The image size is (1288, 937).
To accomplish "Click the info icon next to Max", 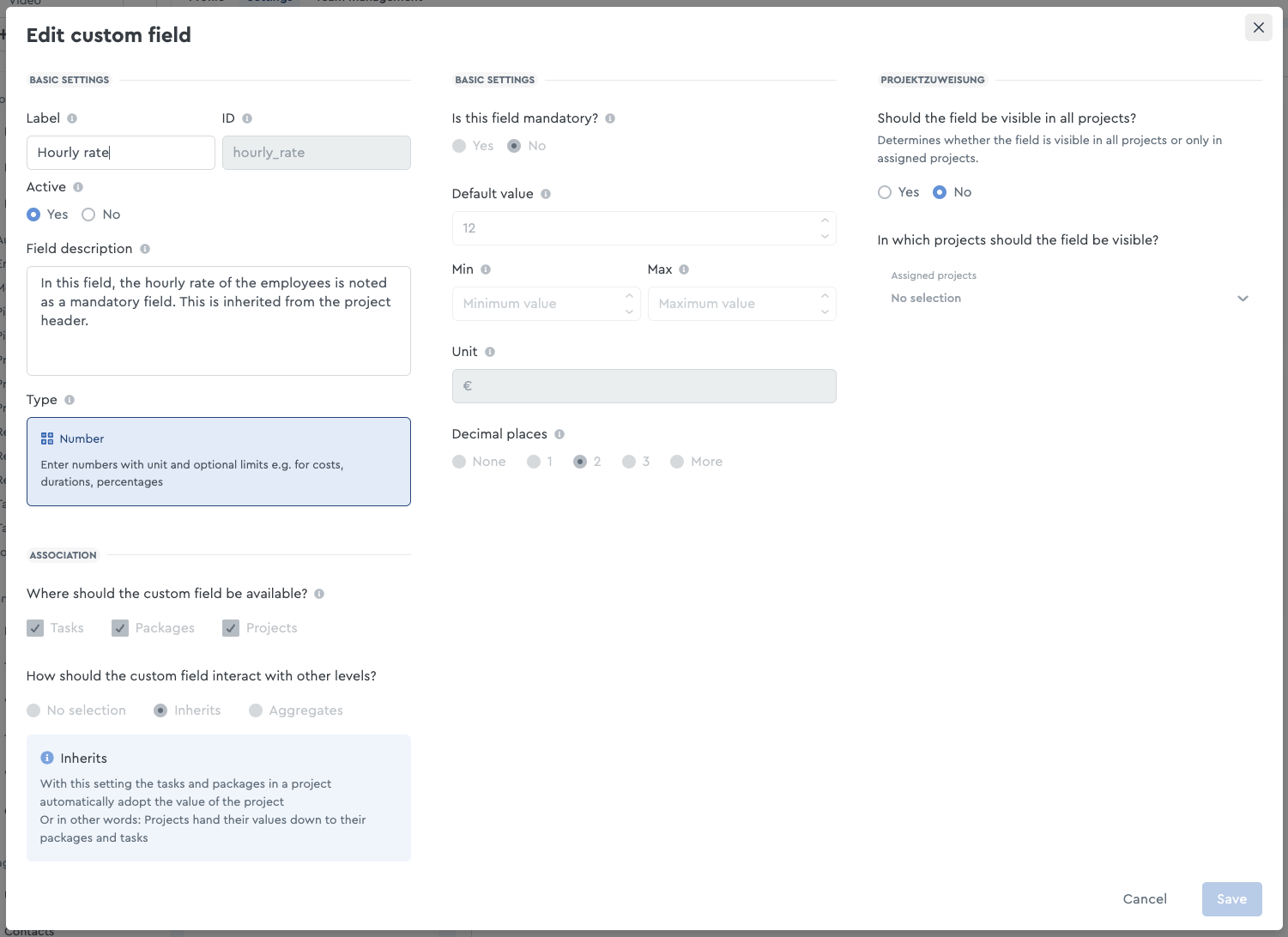I will coord(684,269).
